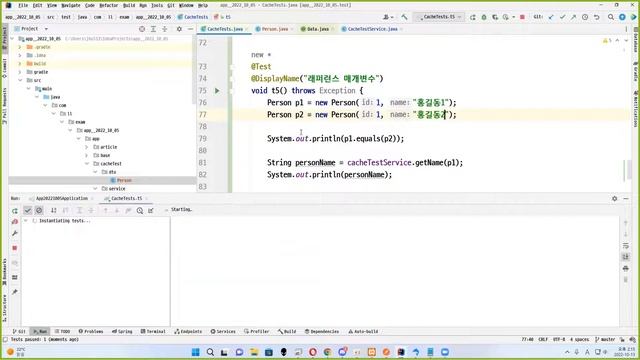Rollback changes with the undo arrow icon
Screen dimensions: 640x360
596,17
